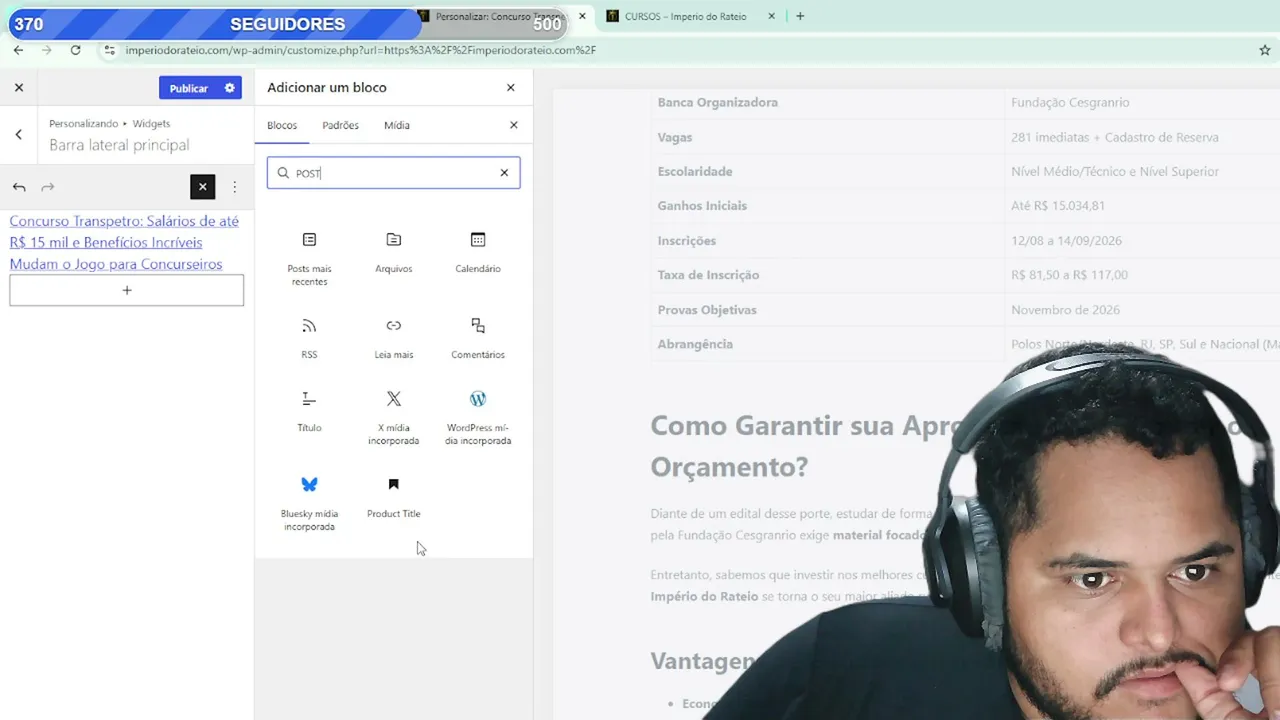The image size is (1280, 720).
Task: Insert the Título block
Action: pos(309,411)
